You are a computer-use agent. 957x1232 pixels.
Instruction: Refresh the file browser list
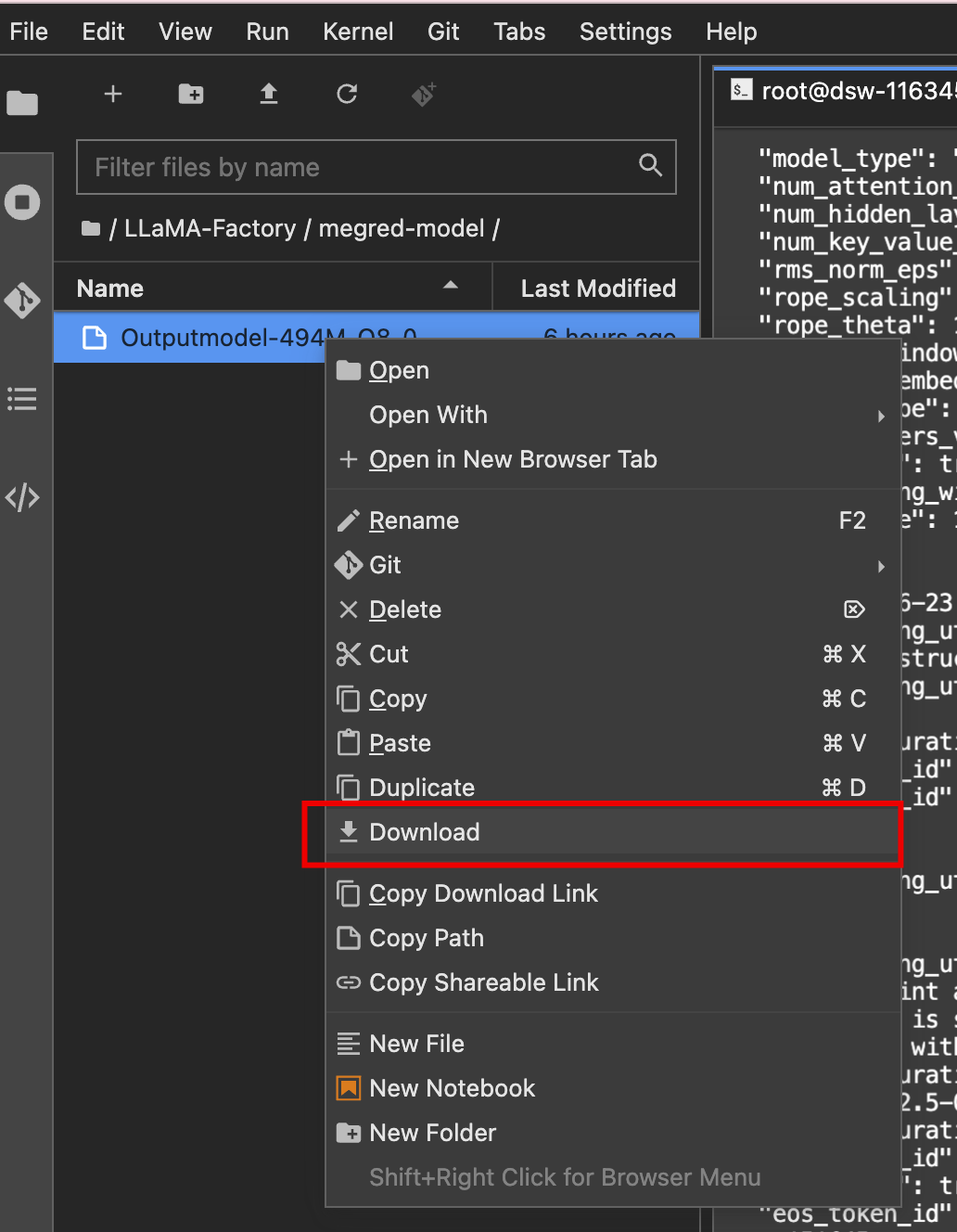347,94
